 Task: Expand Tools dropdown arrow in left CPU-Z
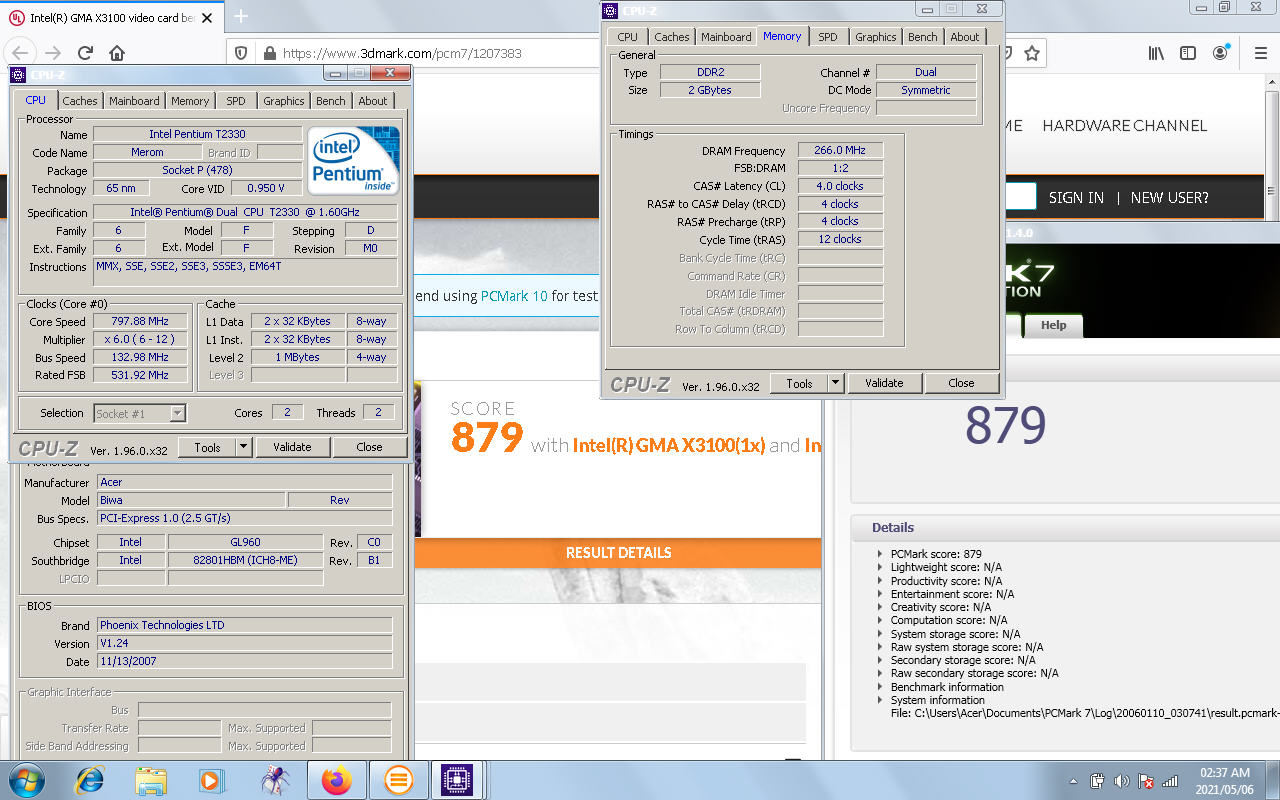(x=245, y=447)
